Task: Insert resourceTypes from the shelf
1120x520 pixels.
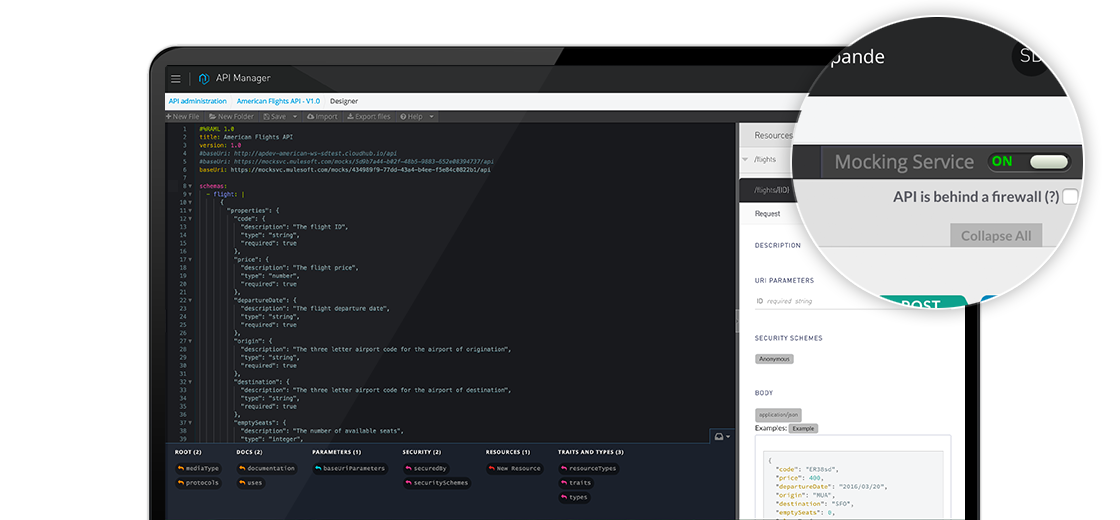Action: pyautogui.click(x=589, y=469)
